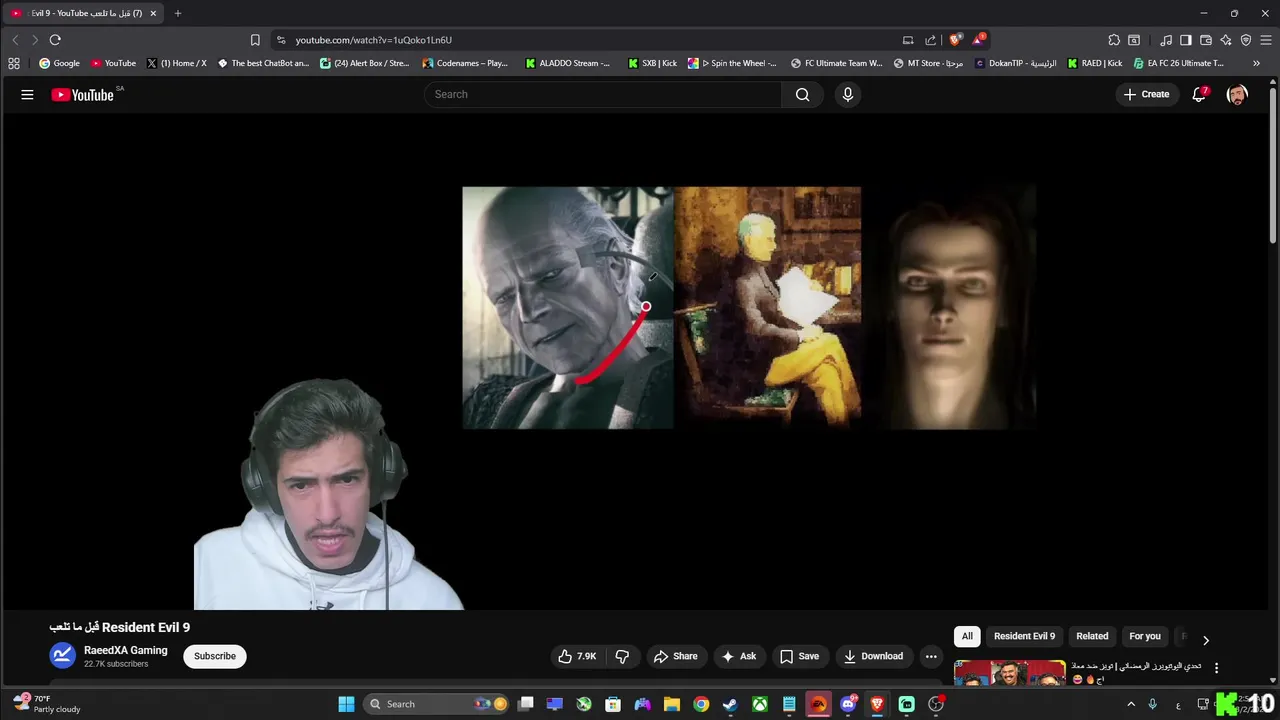Bookmark this page with the bookmark icon
Screen dimensions: 1280x720
(255, 40)
